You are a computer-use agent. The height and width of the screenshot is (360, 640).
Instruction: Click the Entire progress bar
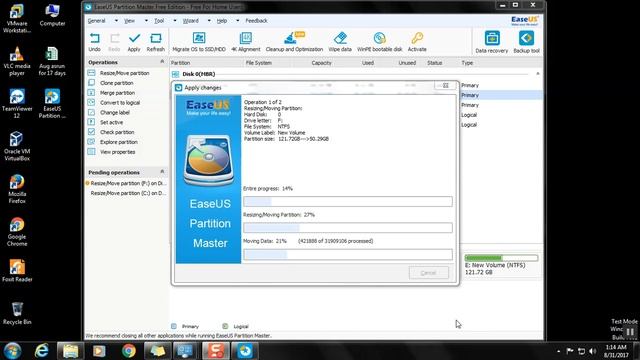pyautogui.click(x=348, y=201)
